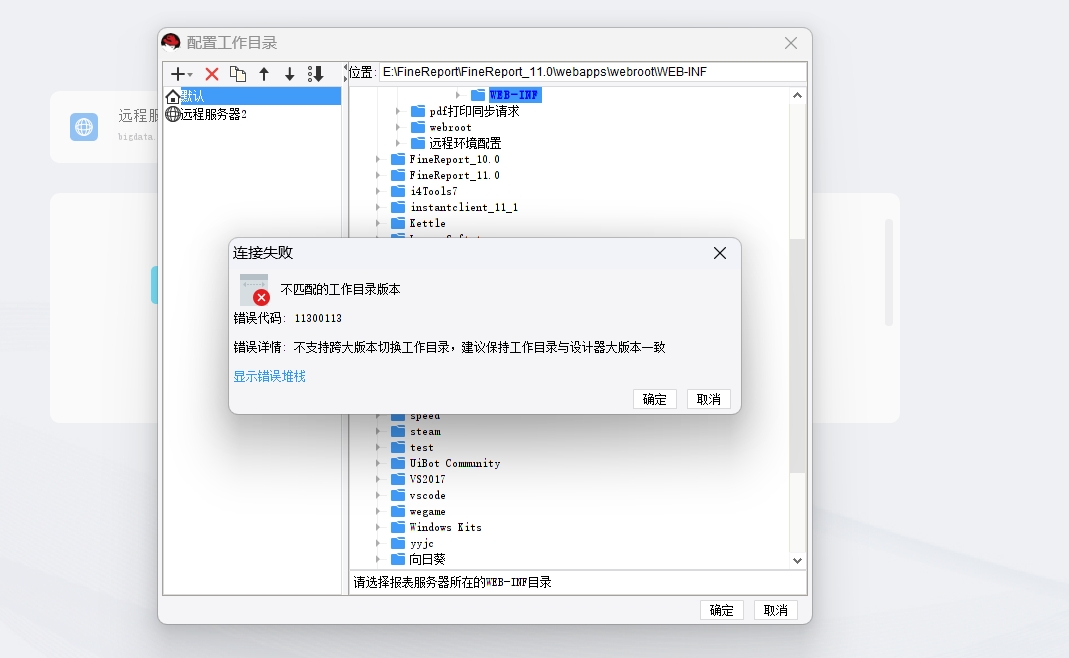Select the 远程环境配置 folder
Image resolution: width=1069 pixels, height=658 pixels.
click(x=465, y=143)
